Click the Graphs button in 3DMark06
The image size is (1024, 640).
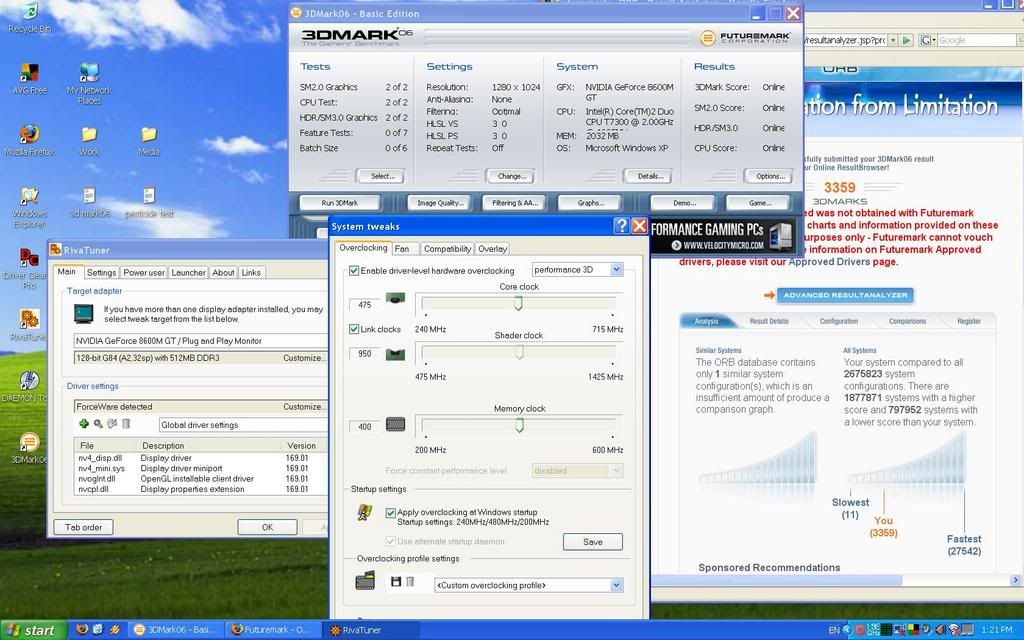[590, 203]
